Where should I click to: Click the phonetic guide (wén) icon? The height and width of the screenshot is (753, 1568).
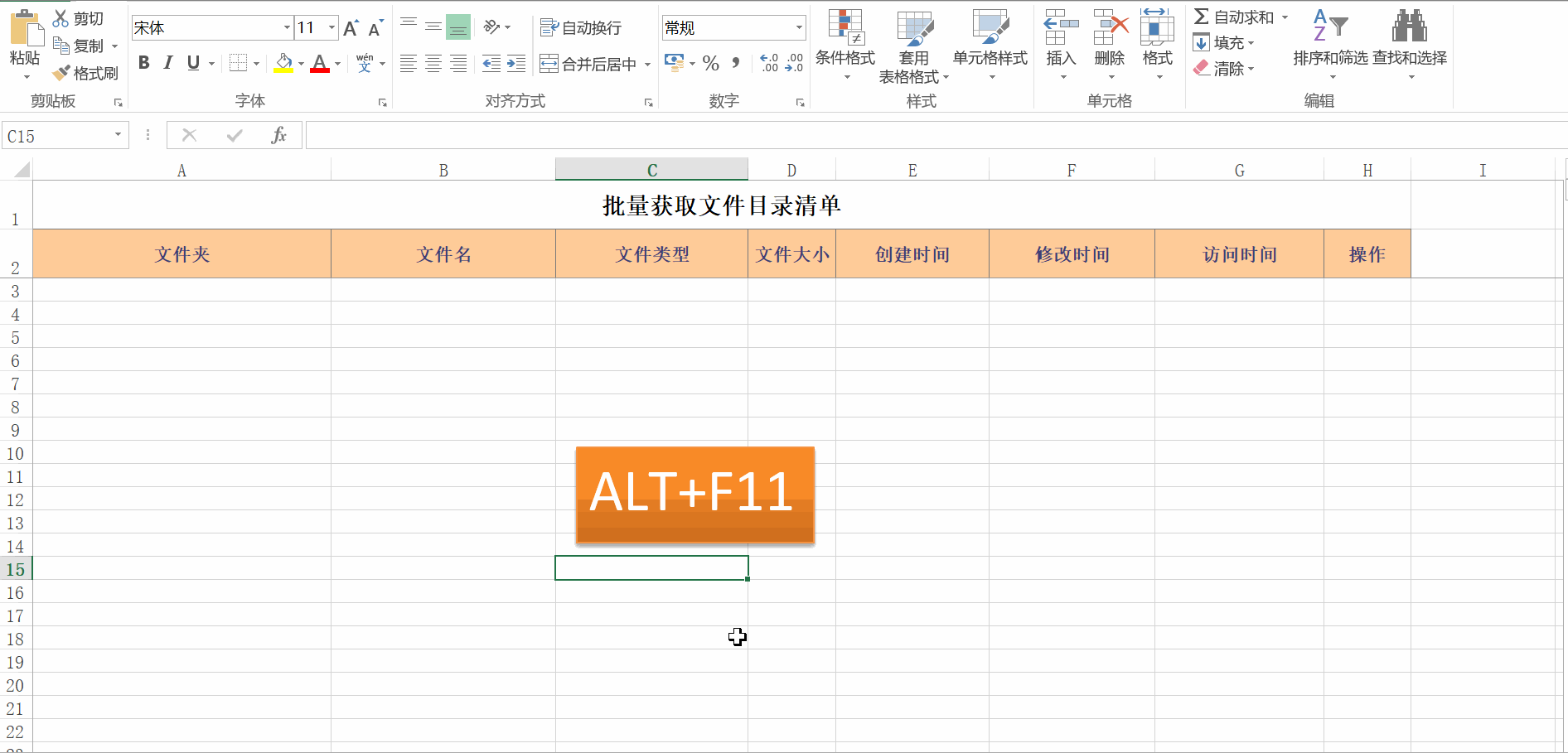[x=365, y=63]
